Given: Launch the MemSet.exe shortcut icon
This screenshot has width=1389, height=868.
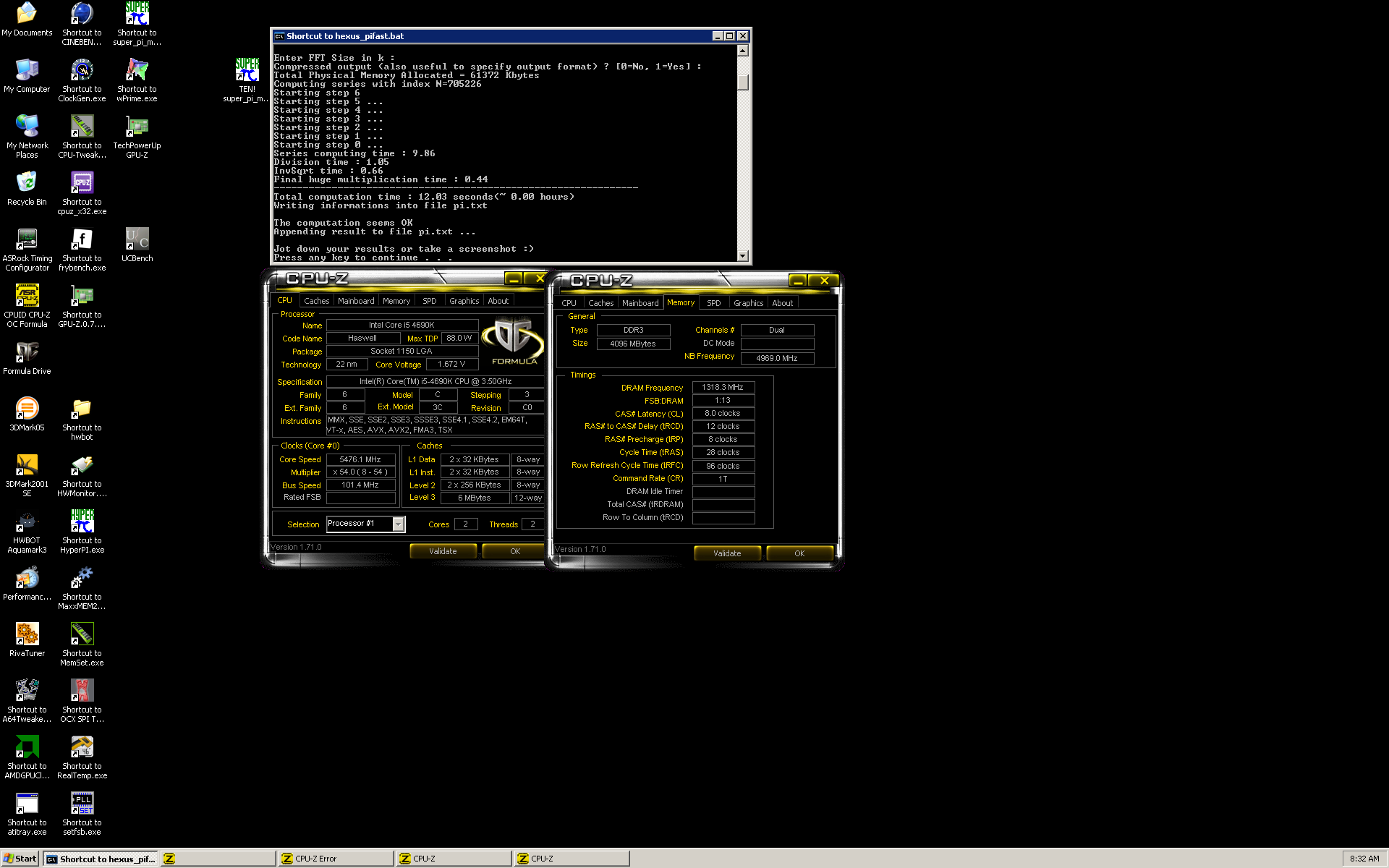Looking at the screenshot, I should [82, 644].
